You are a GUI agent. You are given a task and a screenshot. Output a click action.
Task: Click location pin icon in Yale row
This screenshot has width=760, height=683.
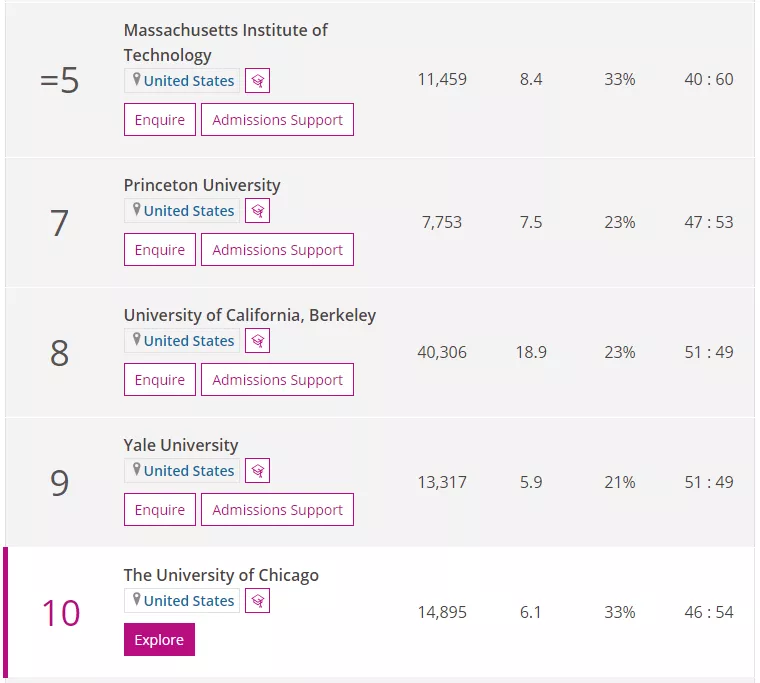click(137, 469)
